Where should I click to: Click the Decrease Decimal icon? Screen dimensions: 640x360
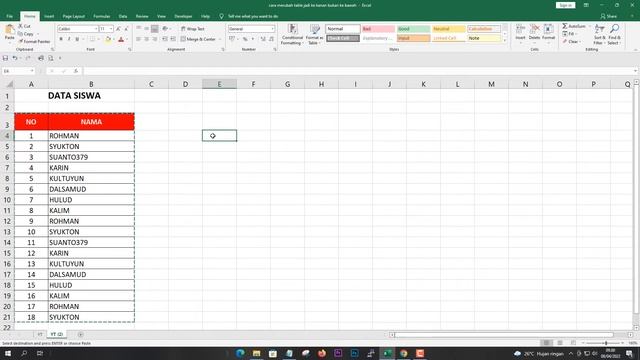271,39
